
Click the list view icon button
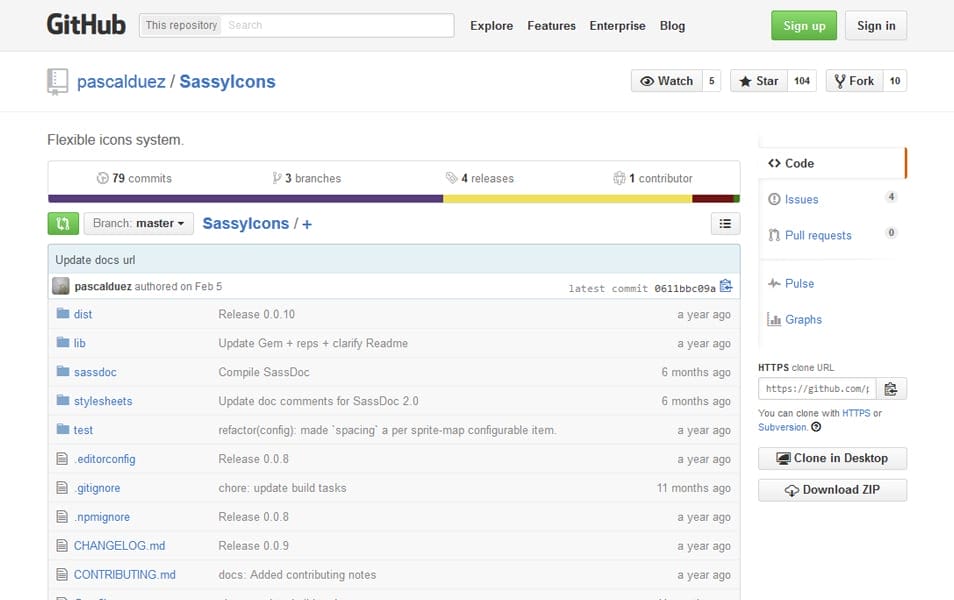pyautogui.click(x=725, y=224)
